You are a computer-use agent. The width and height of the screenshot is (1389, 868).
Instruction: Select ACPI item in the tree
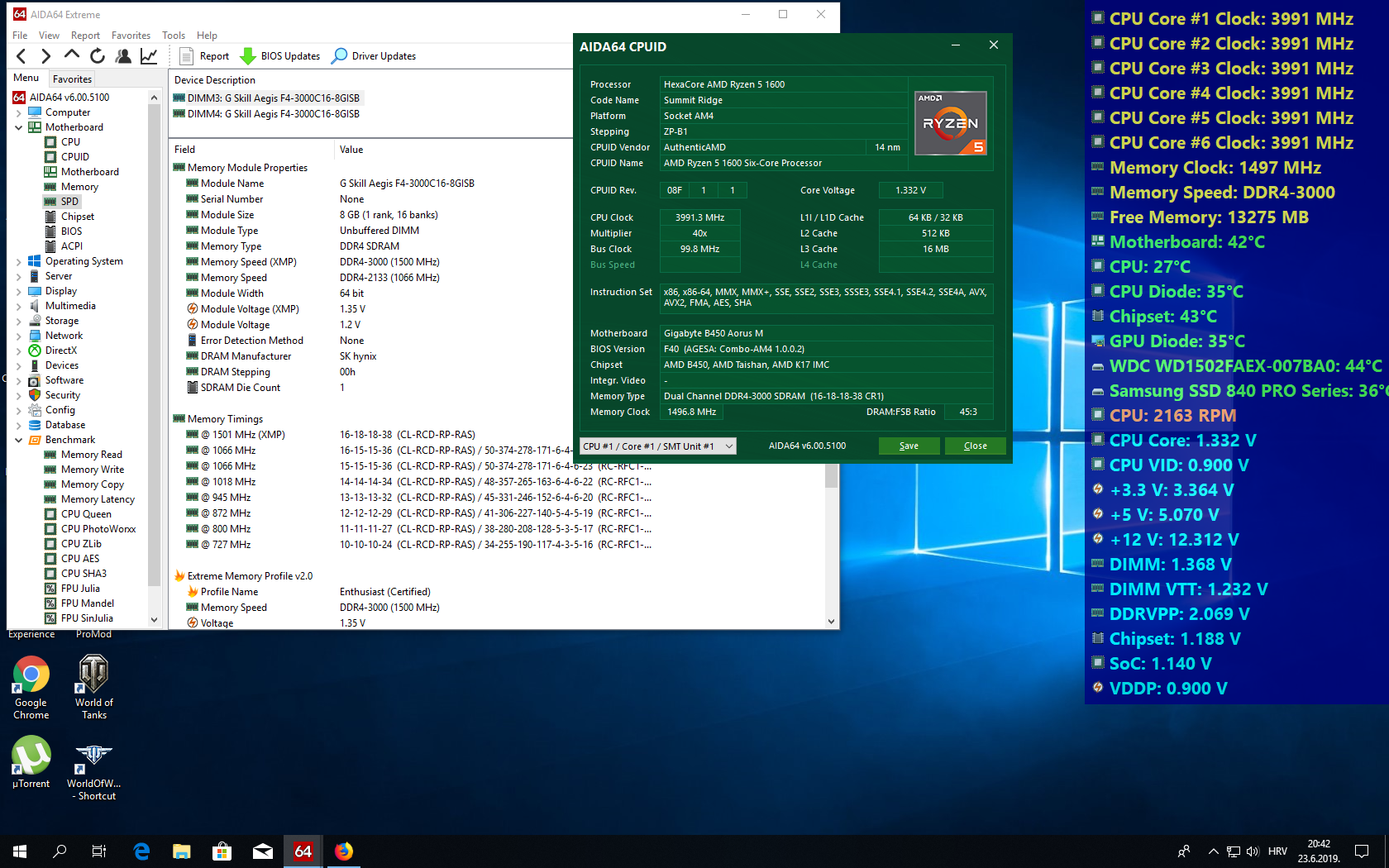tap(72, 246)
